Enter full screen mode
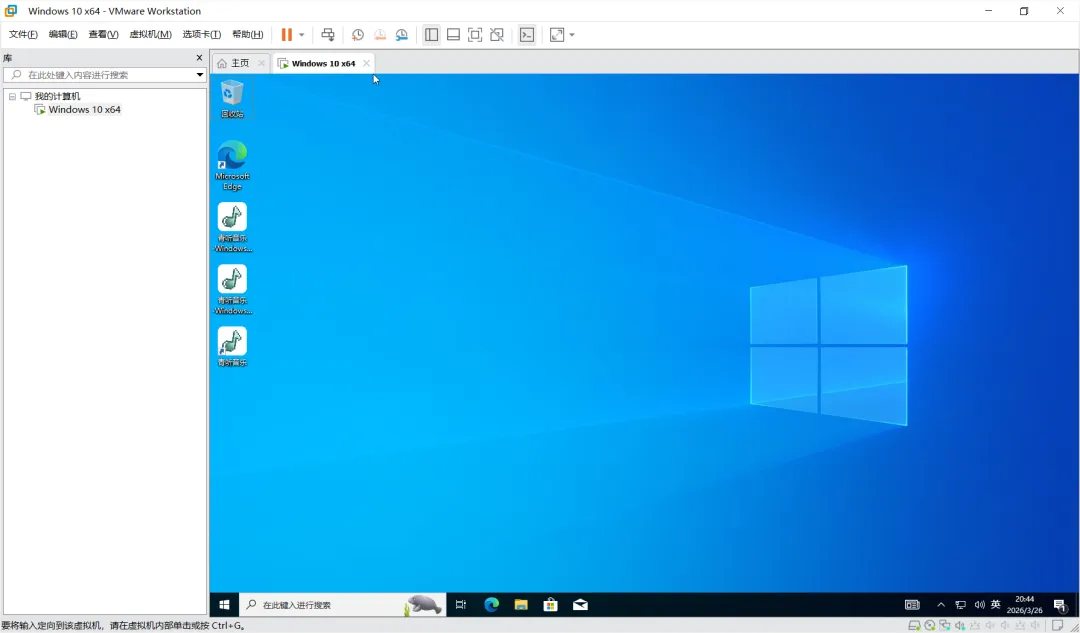Screen dimensions: 1080x633 click(475, 34)
